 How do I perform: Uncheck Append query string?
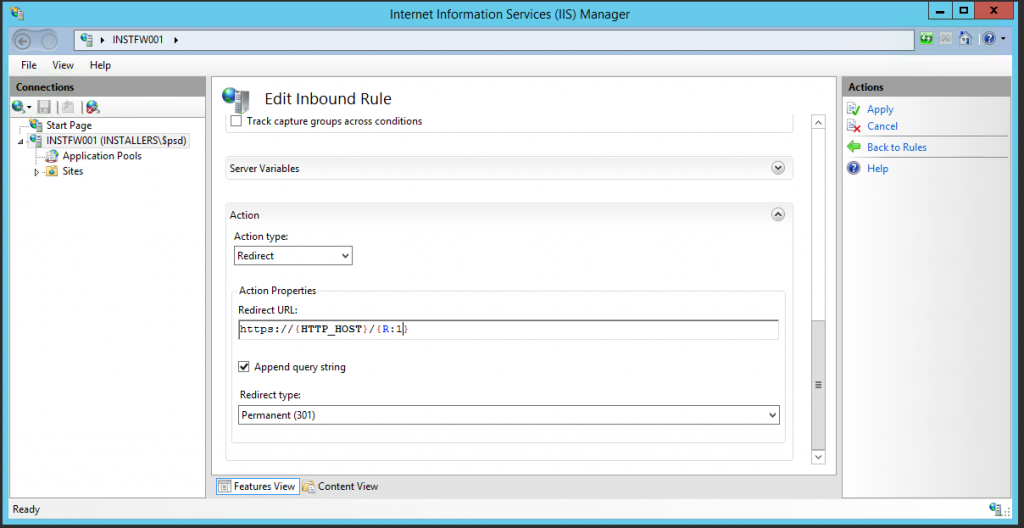244,367
